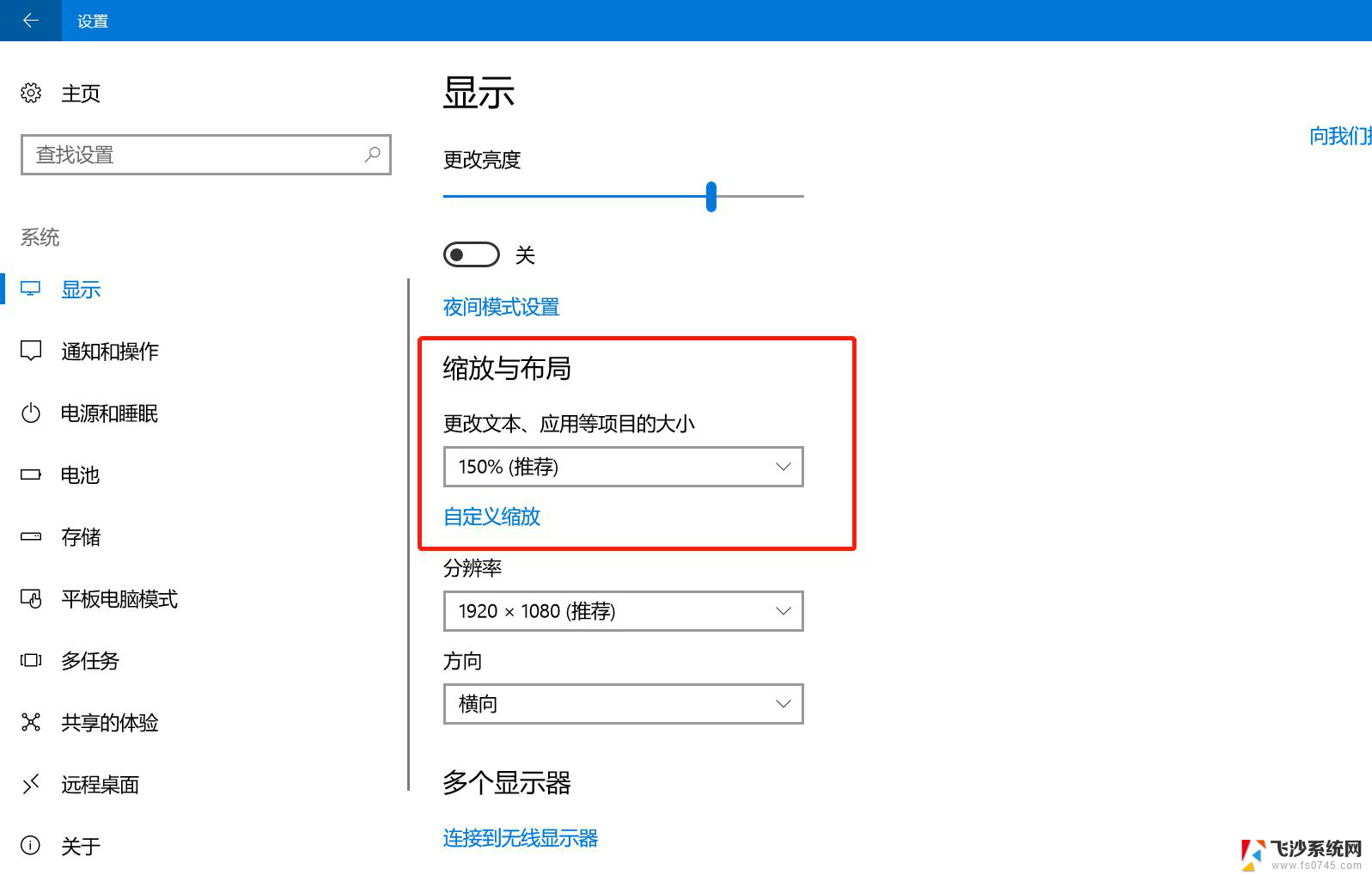
Task: Click the About info icon
Action: tap(31, 846)
